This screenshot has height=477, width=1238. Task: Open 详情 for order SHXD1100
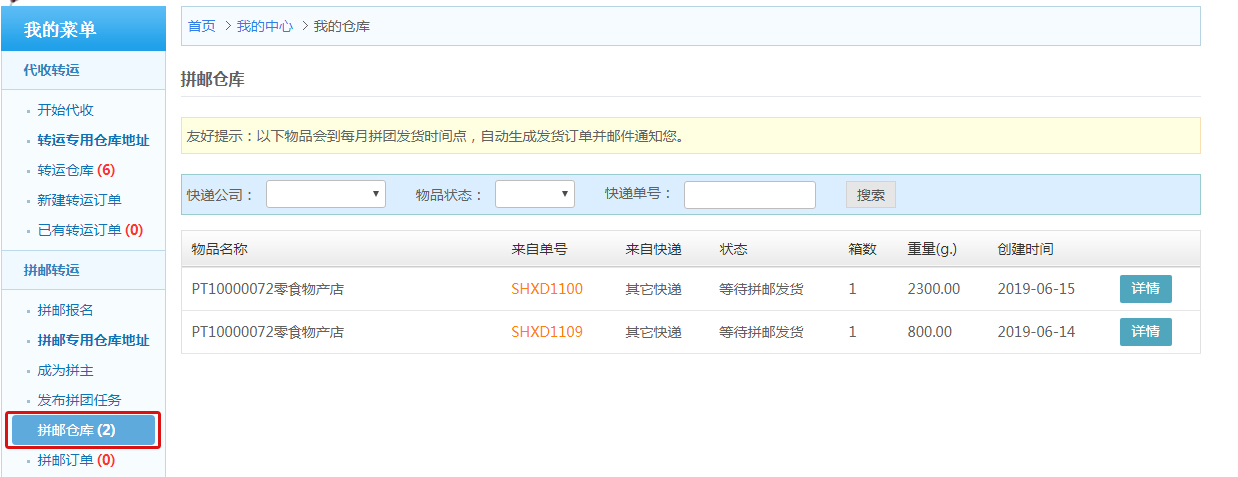click(x=1145, y=289)
